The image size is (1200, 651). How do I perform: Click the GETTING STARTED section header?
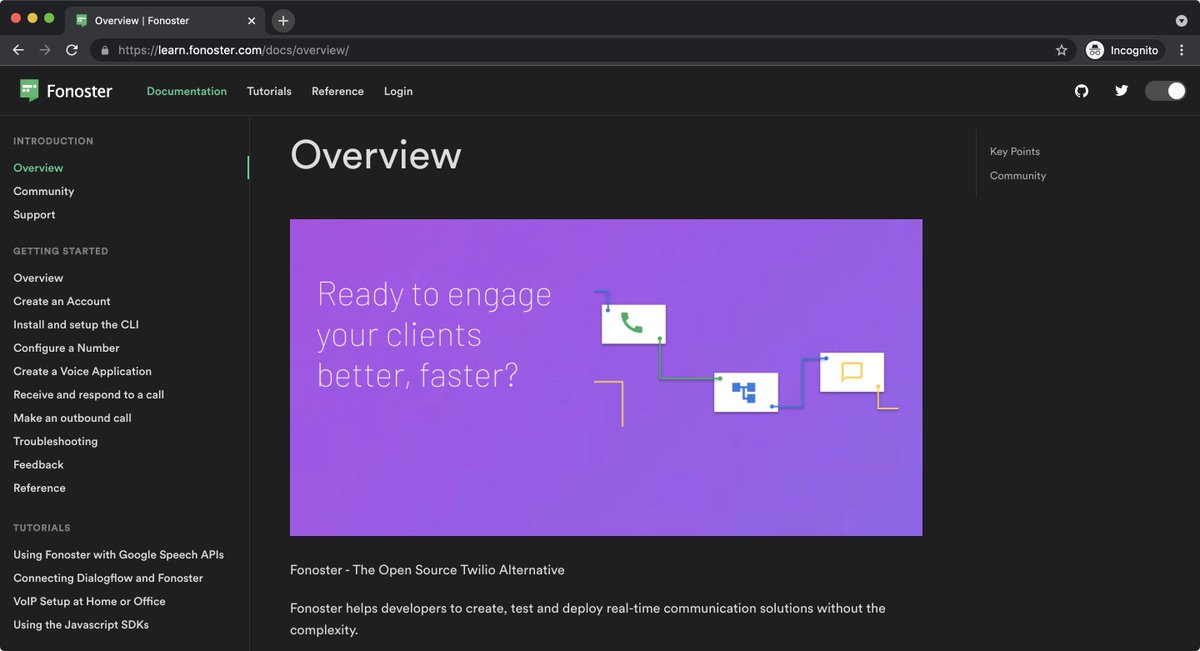coord(60,251)
